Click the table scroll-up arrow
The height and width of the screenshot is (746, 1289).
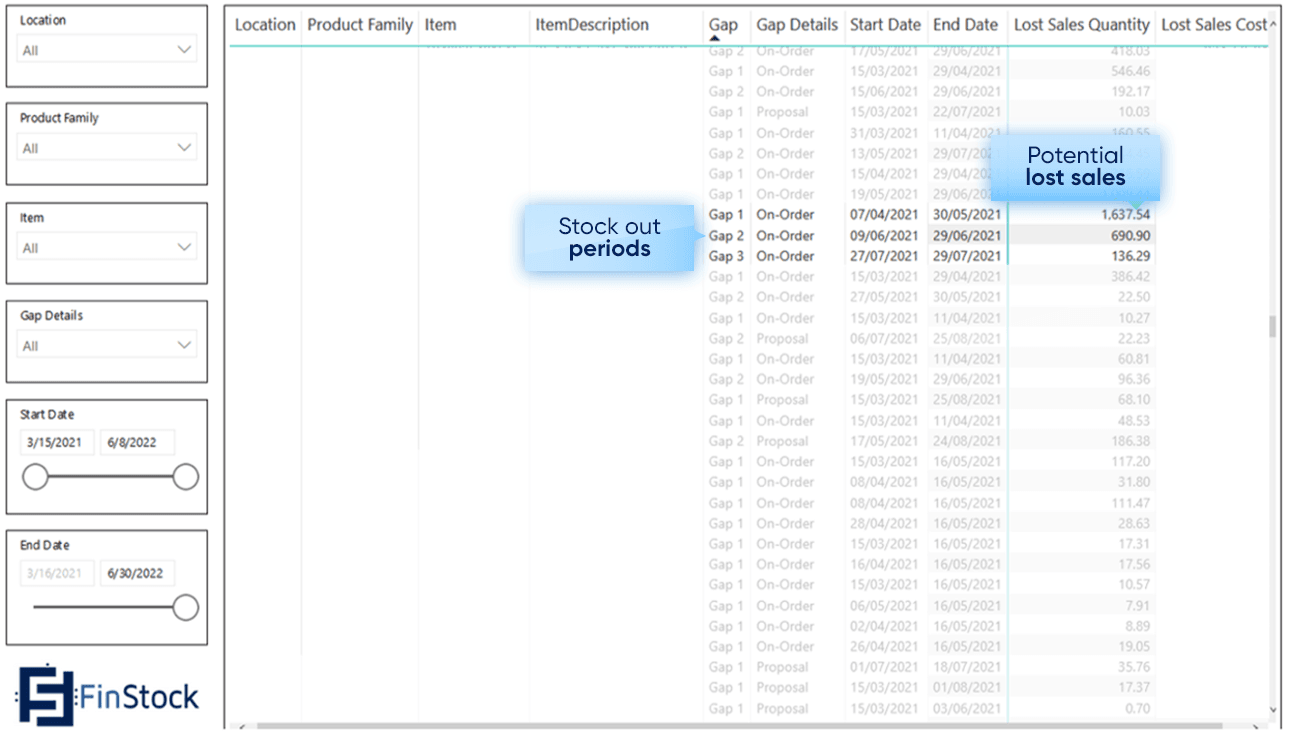tap(1273, 24)
